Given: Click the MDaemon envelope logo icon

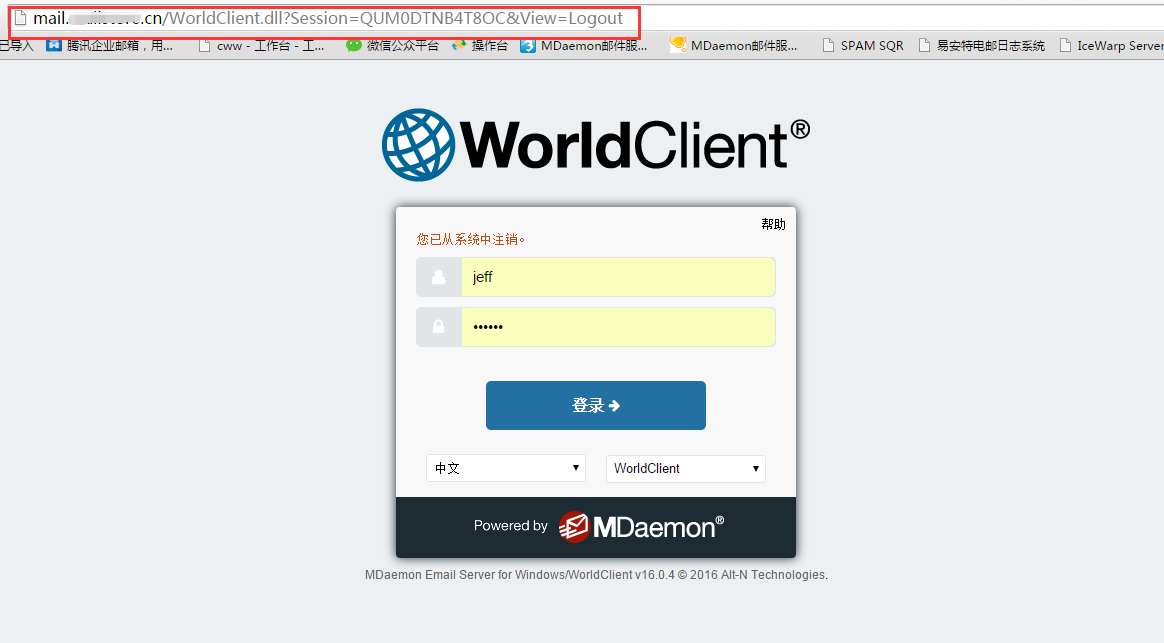Looking at the screenshot, I should pyautogui.click(x=574, y=527).
